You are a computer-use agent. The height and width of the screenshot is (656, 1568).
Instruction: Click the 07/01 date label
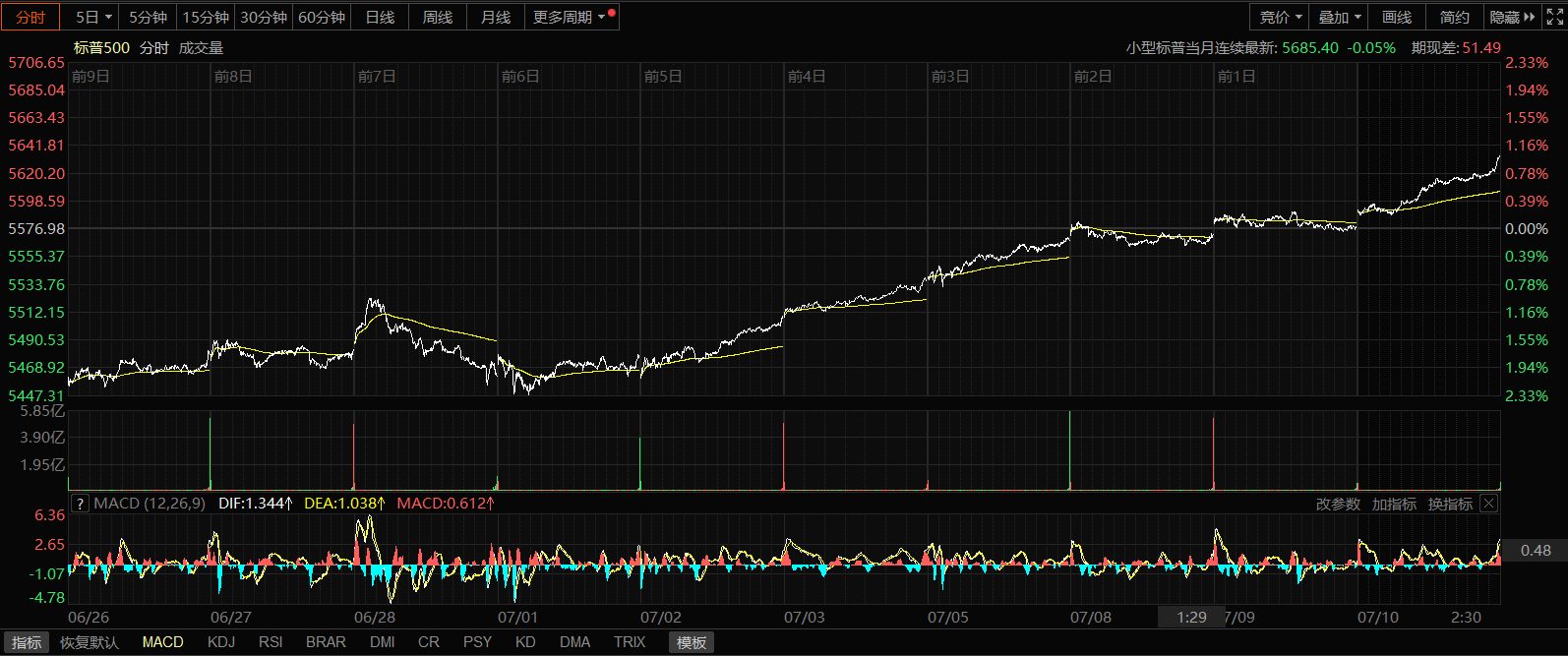pyautogui.click(x=517, y=618)
